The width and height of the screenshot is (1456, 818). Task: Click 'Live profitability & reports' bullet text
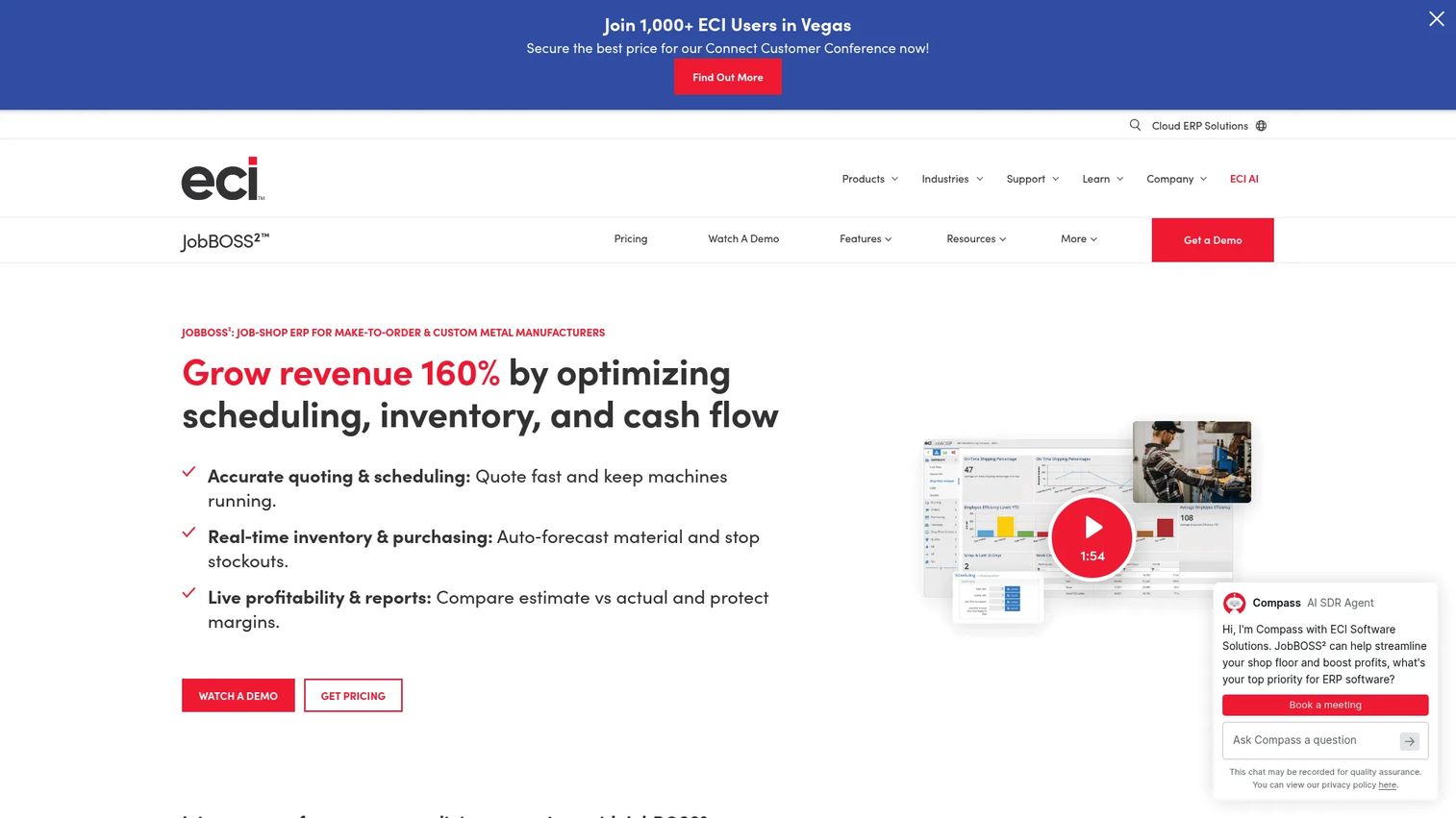pyautogui.click(x=319, y=598)
